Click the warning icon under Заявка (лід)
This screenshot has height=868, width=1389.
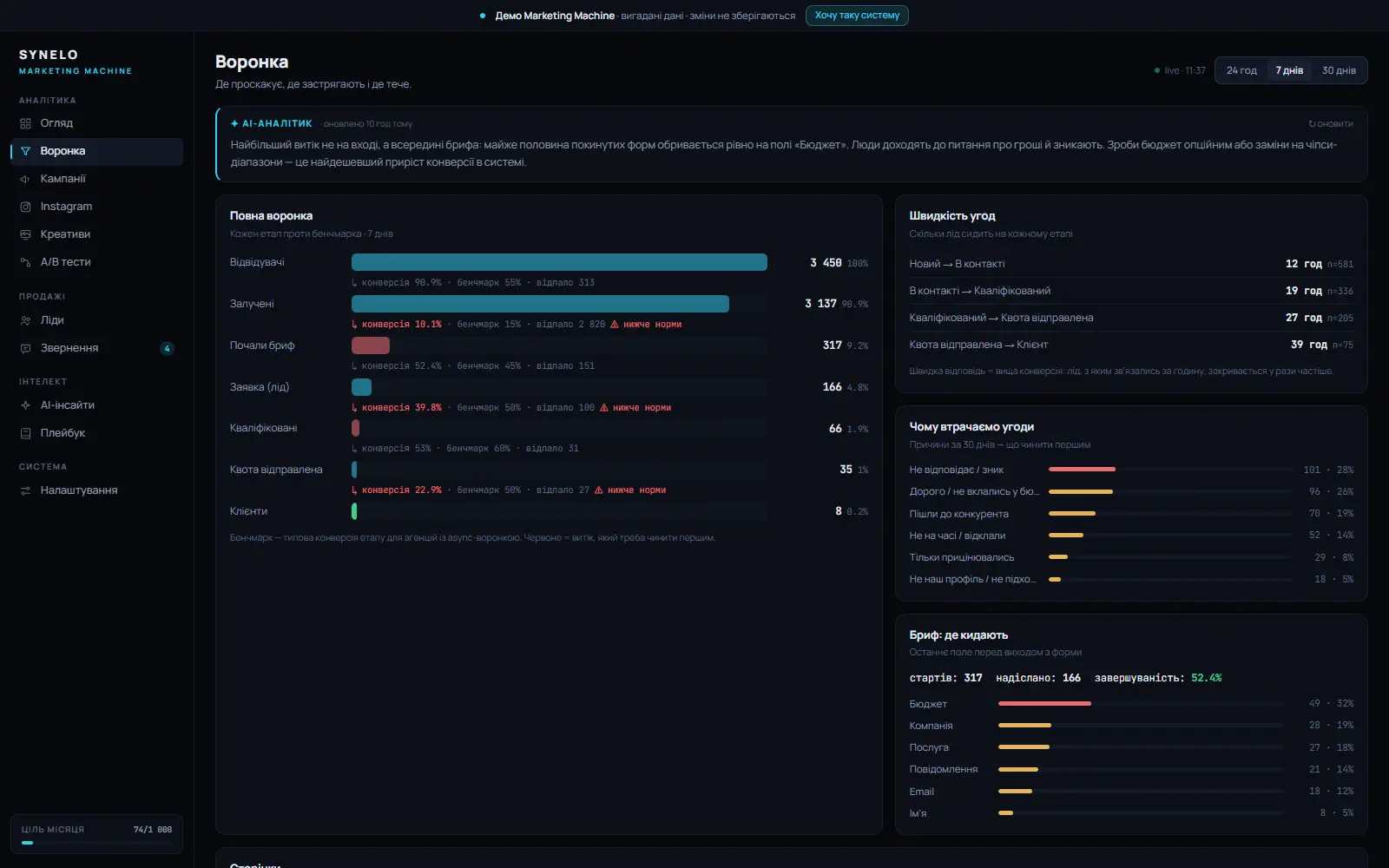(x=604, y=407)
